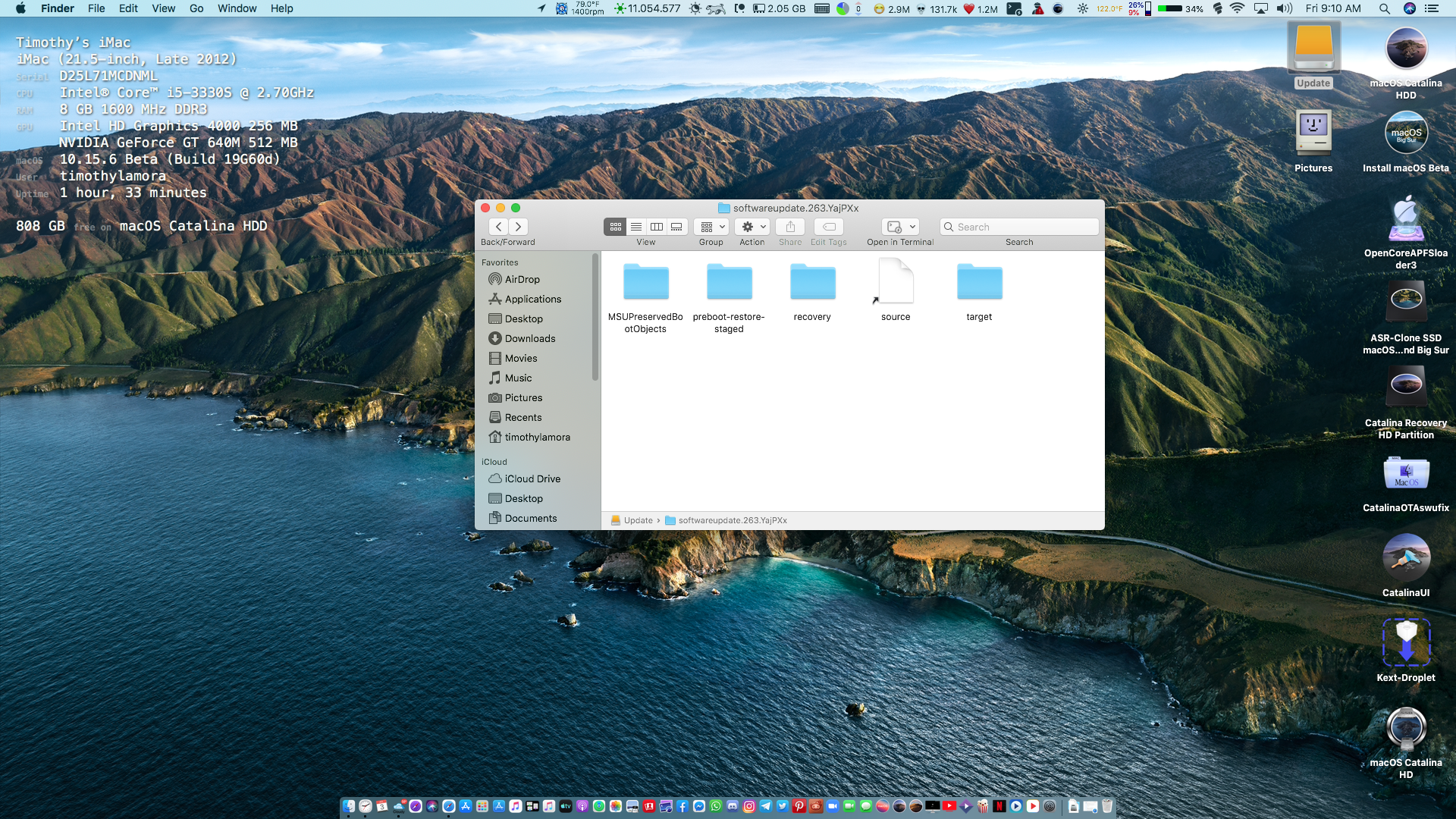Switch Finder to column view
The height and width of the screenshot is (819, 1456).
point(657,227)
